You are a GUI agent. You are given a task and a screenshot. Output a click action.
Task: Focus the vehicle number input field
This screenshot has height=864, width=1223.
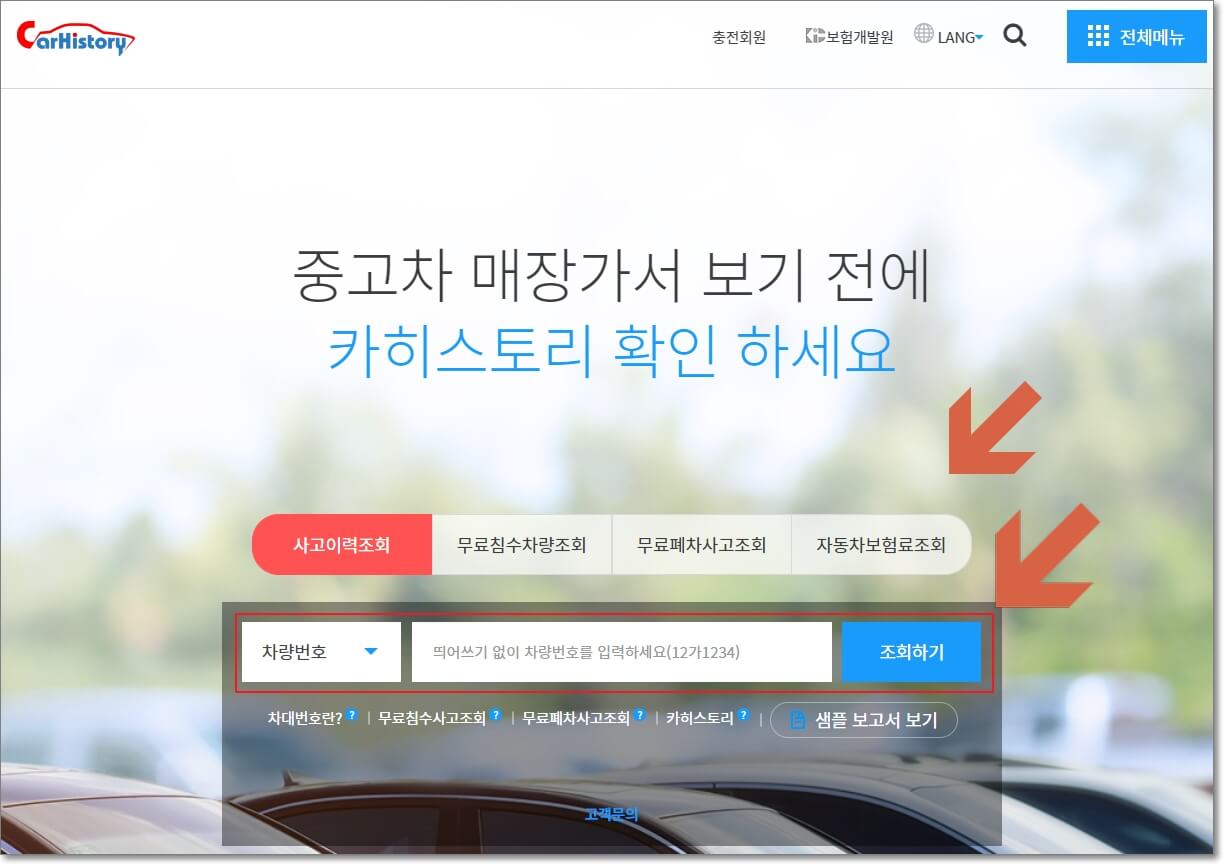click(621, 652)
